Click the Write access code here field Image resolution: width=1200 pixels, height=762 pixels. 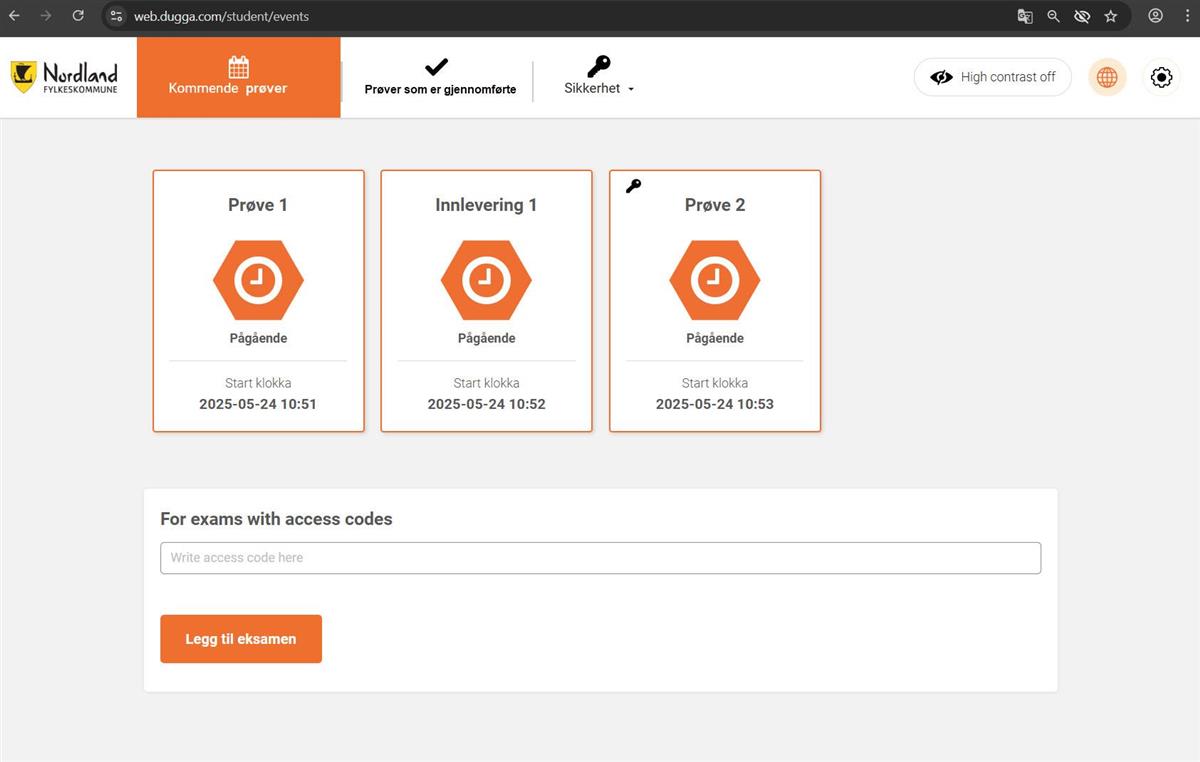click(600, 558)
